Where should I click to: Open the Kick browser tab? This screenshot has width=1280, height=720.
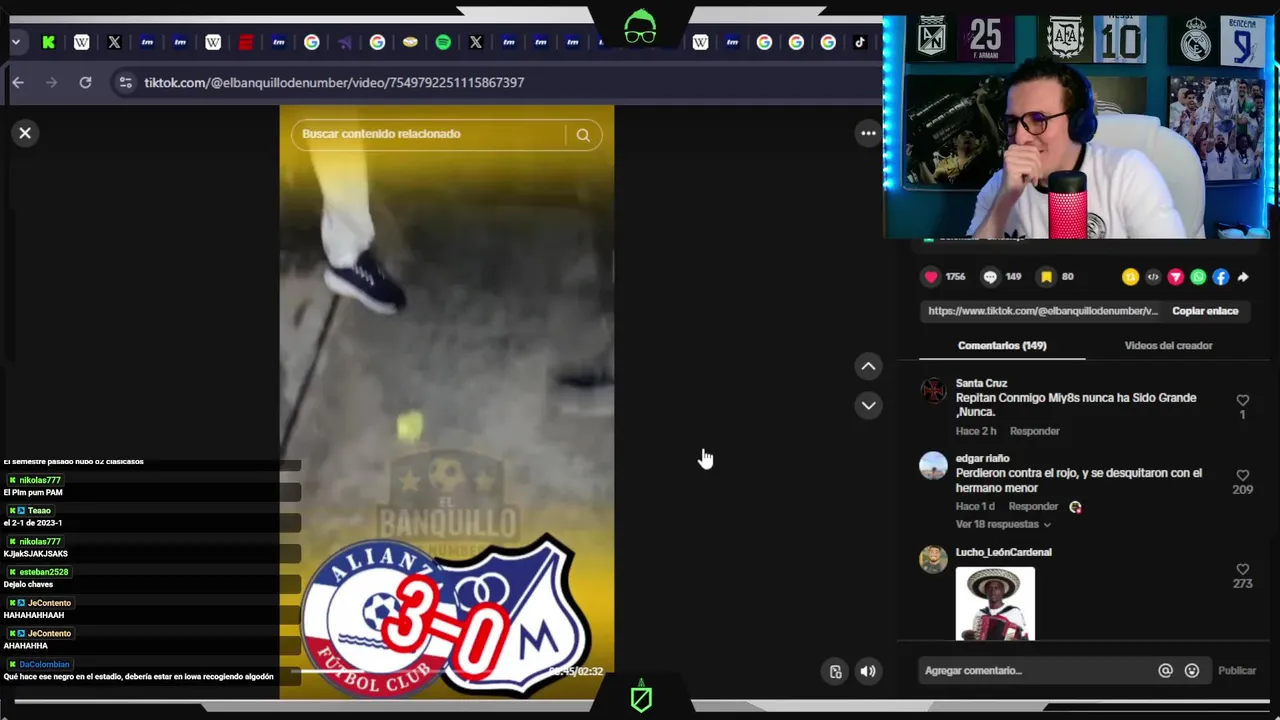pyautogui.click(x=48, y=42)
